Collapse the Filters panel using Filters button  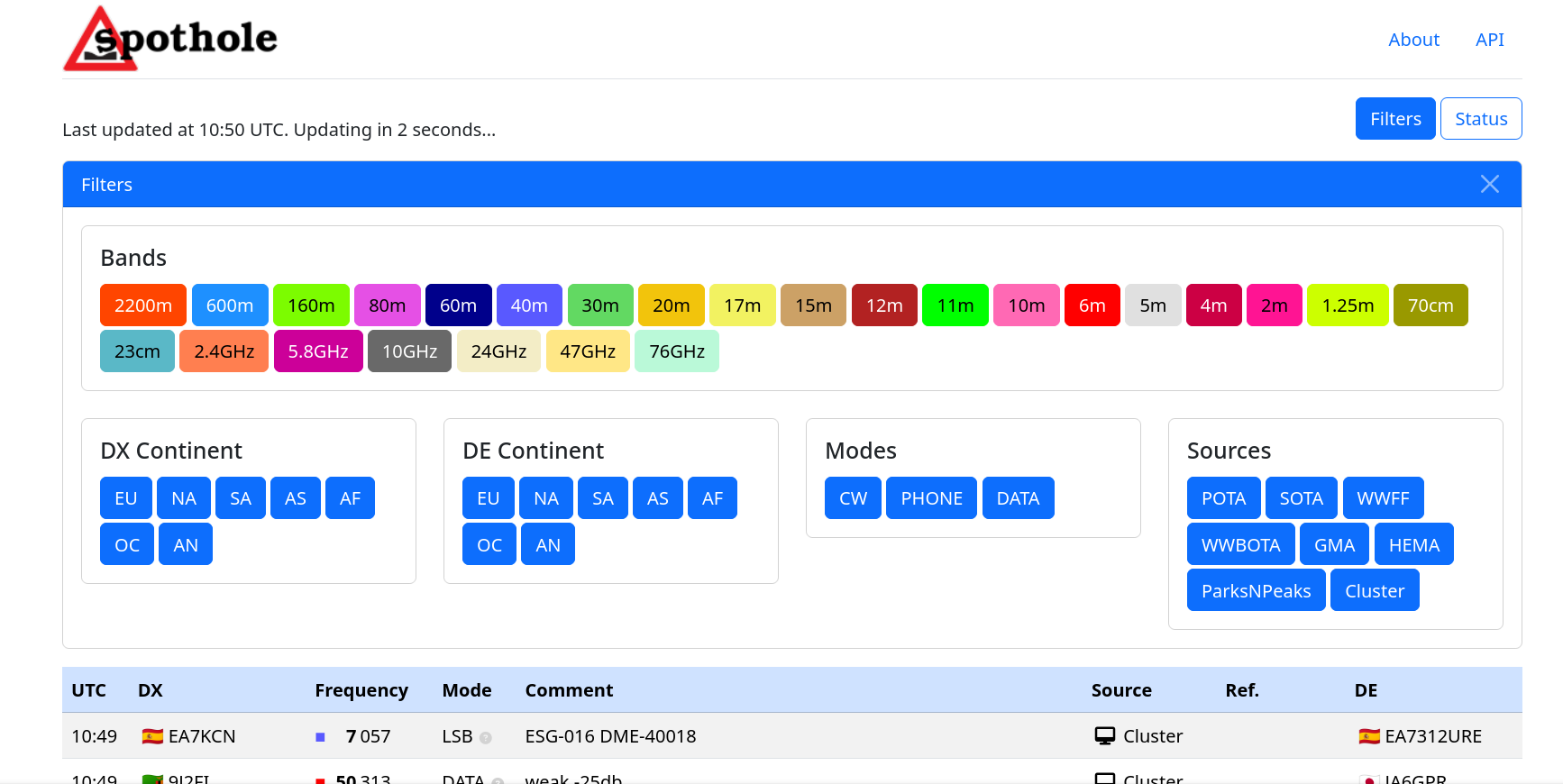1394,119
